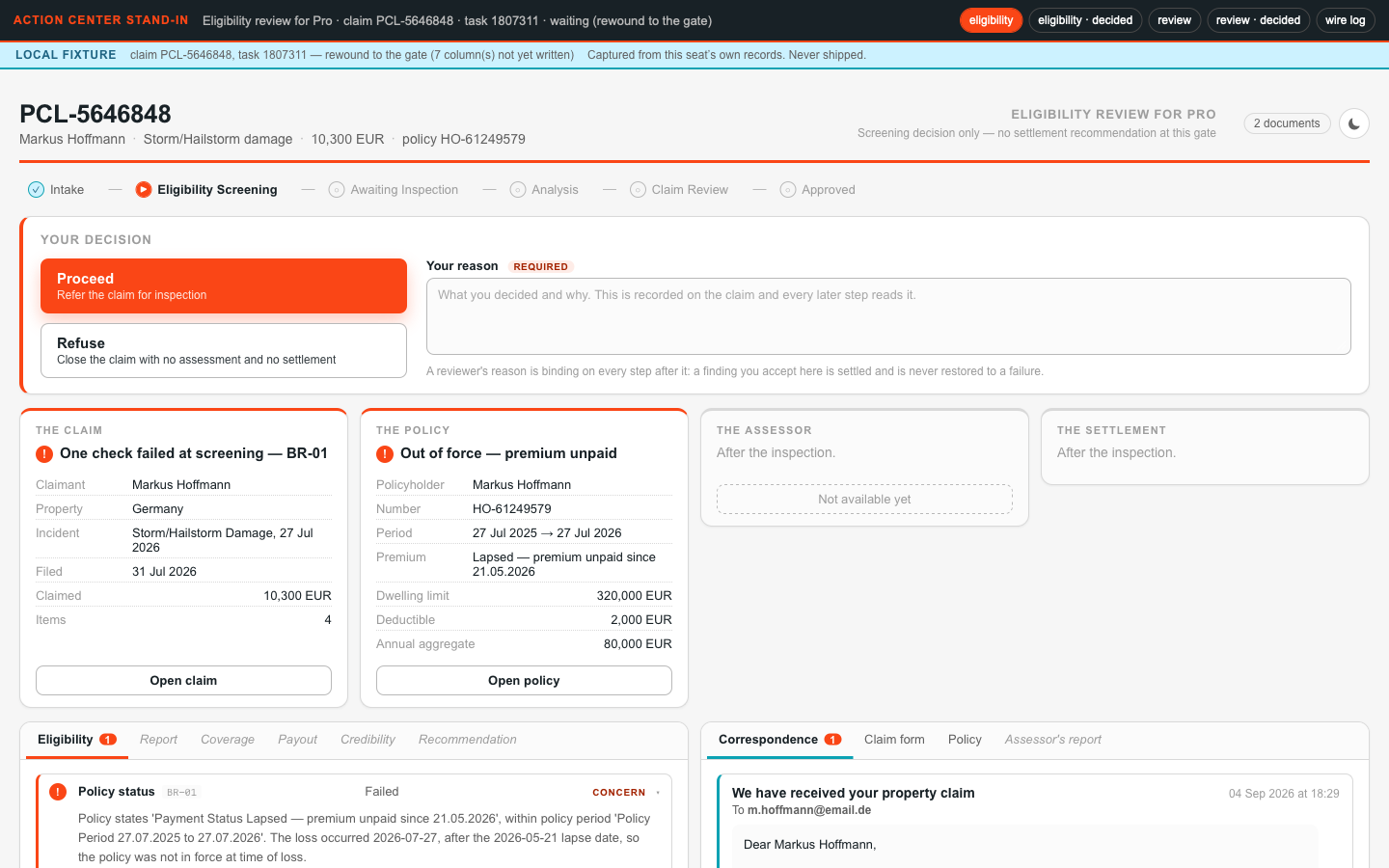This screenshot has height=868, width=1389.
Task: Switch to the 'review · decided' view pill
Action: 1258,20
